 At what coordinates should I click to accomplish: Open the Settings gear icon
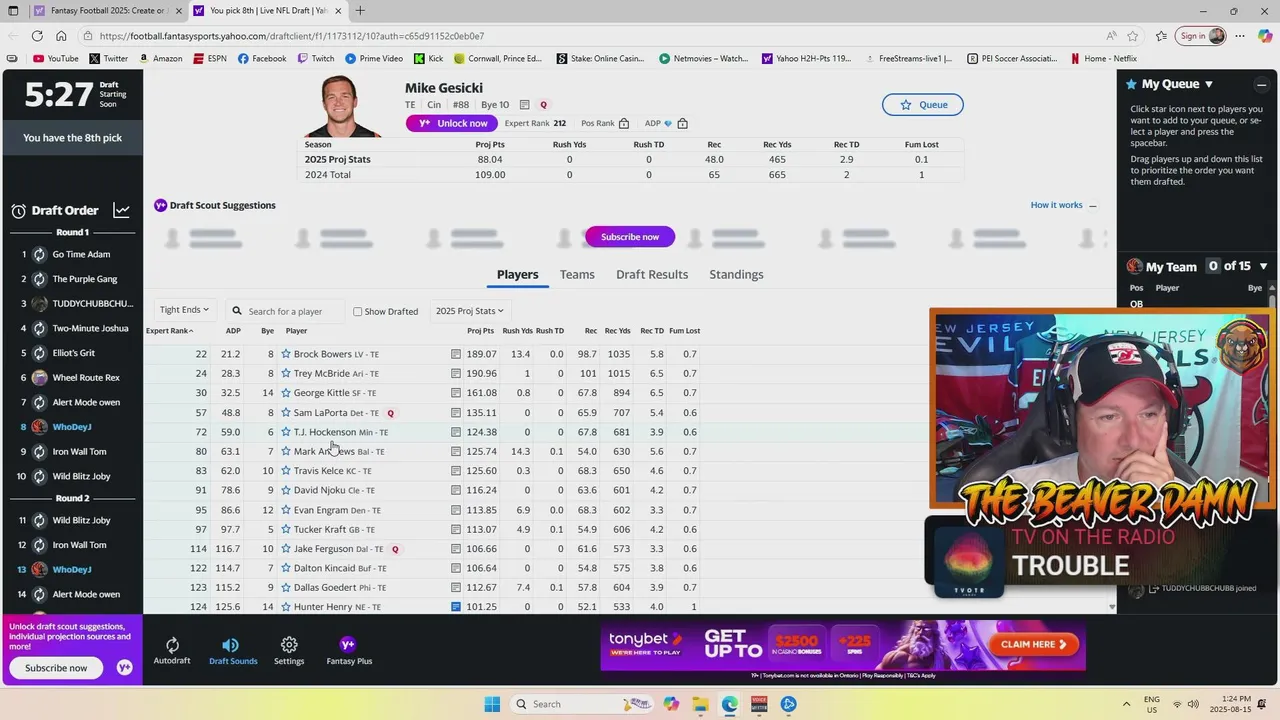click(x=289, y=645)
